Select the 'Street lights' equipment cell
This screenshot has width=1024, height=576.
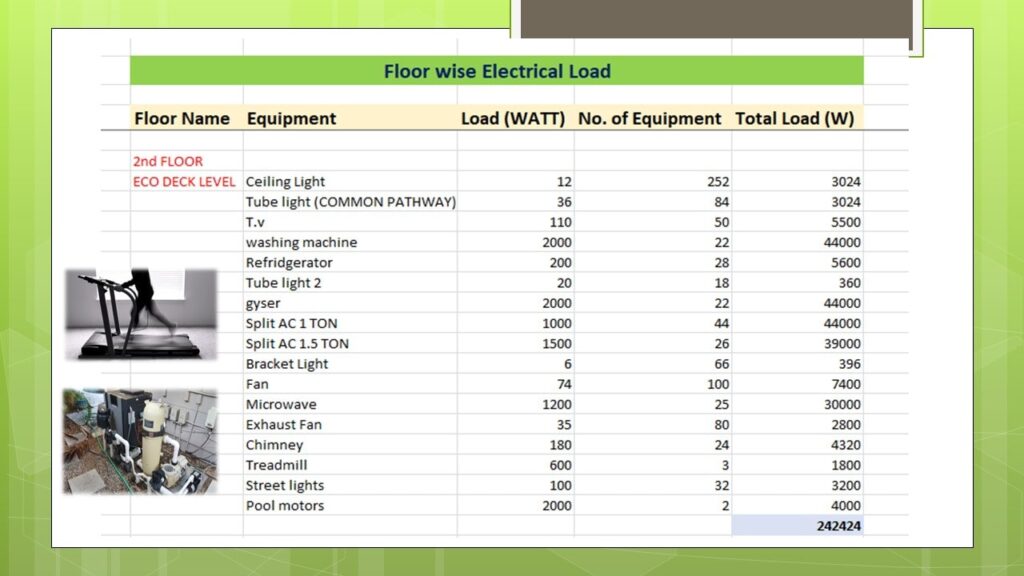click(x=285, y=485)
